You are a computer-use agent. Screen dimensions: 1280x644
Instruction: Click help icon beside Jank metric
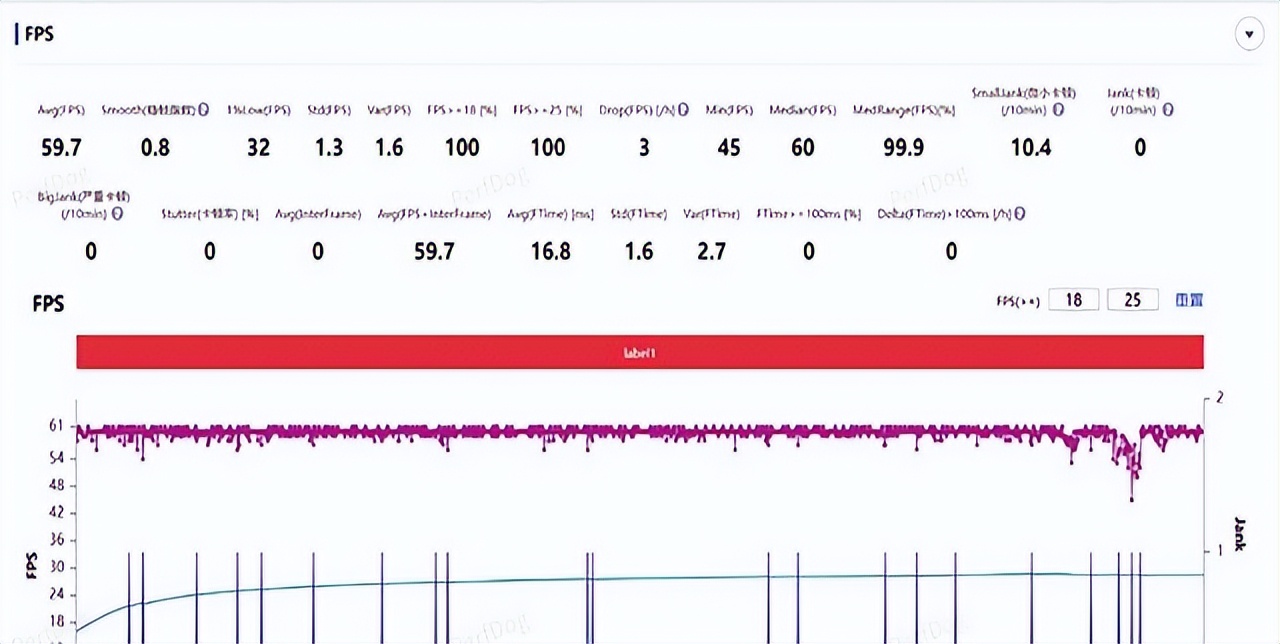1168,110
